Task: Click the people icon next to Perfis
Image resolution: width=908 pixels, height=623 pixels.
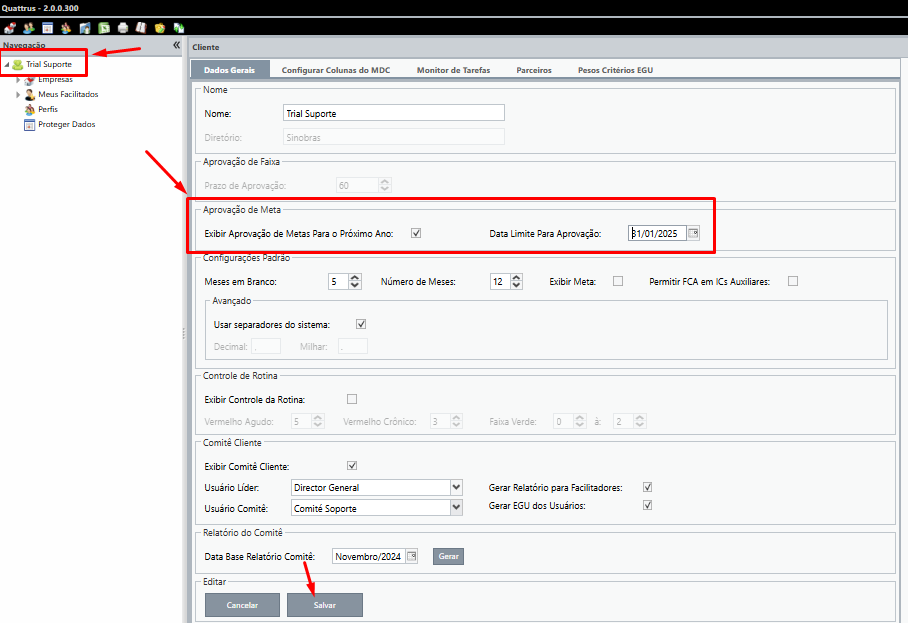Action: click(30, 109)
